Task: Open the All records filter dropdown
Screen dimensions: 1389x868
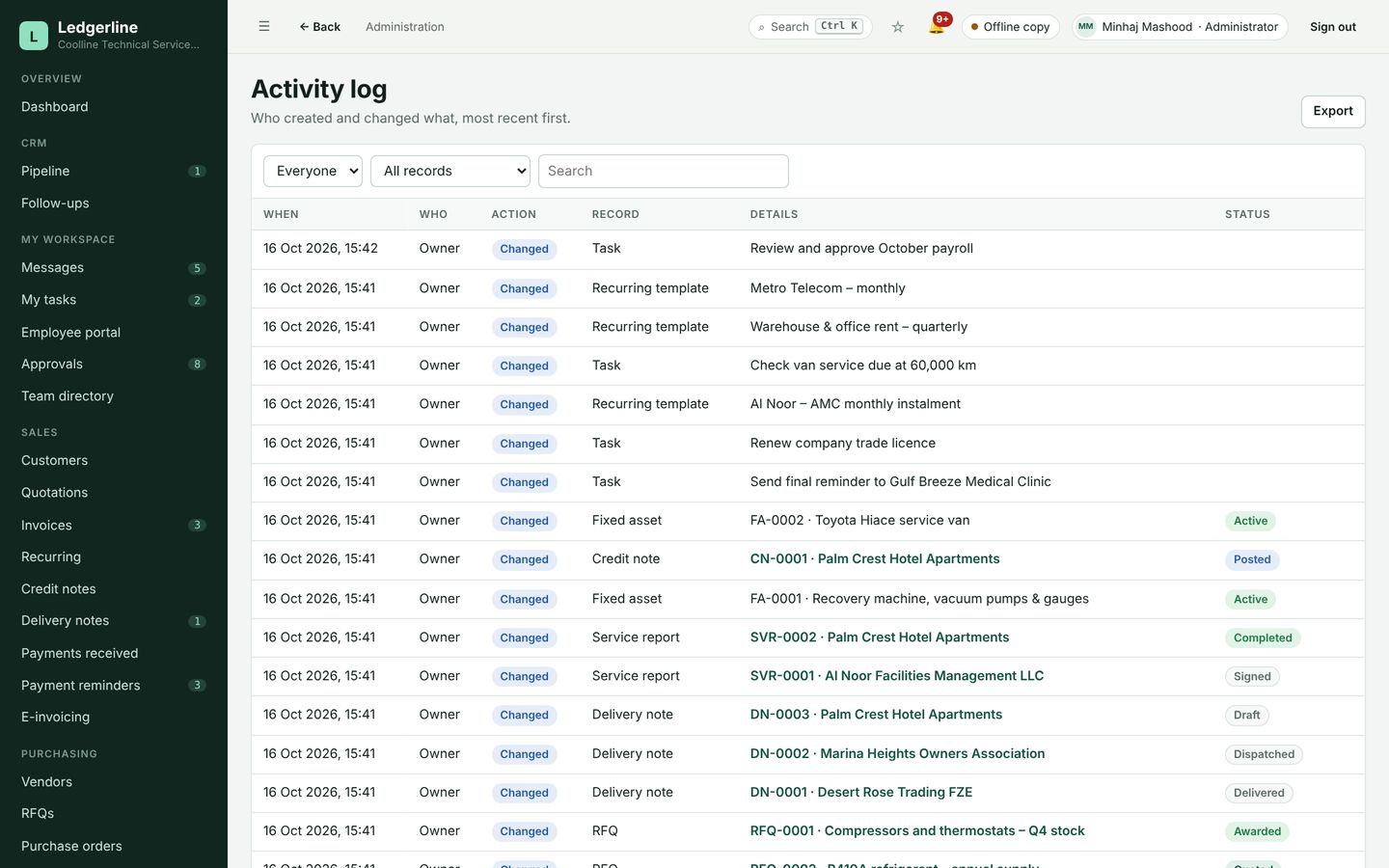Action: [x=450, y=171]
